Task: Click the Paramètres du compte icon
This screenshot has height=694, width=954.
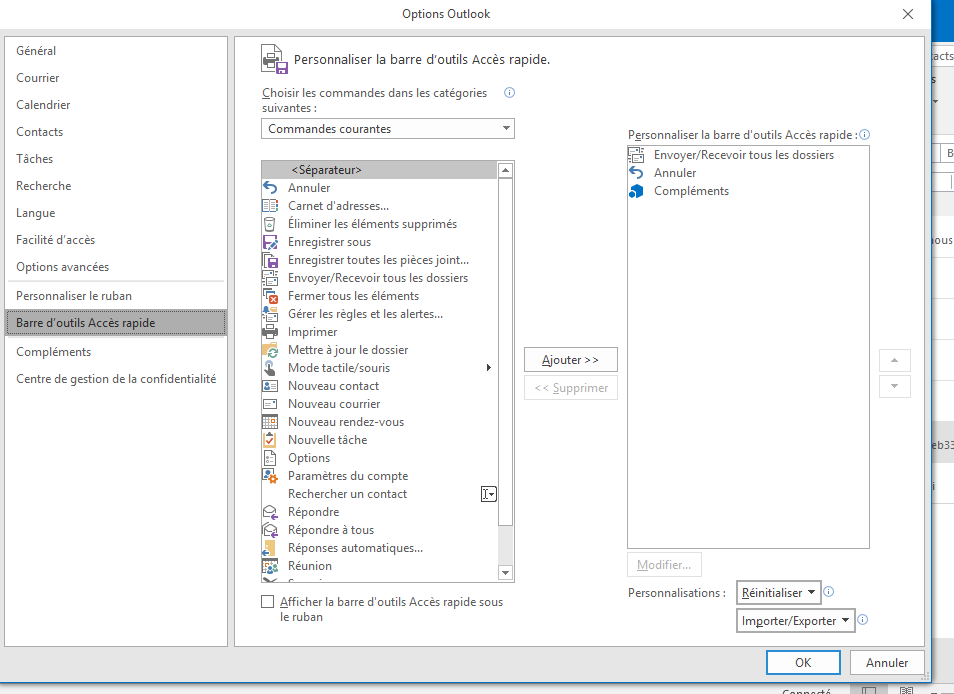Action: [x=270, y=476]
